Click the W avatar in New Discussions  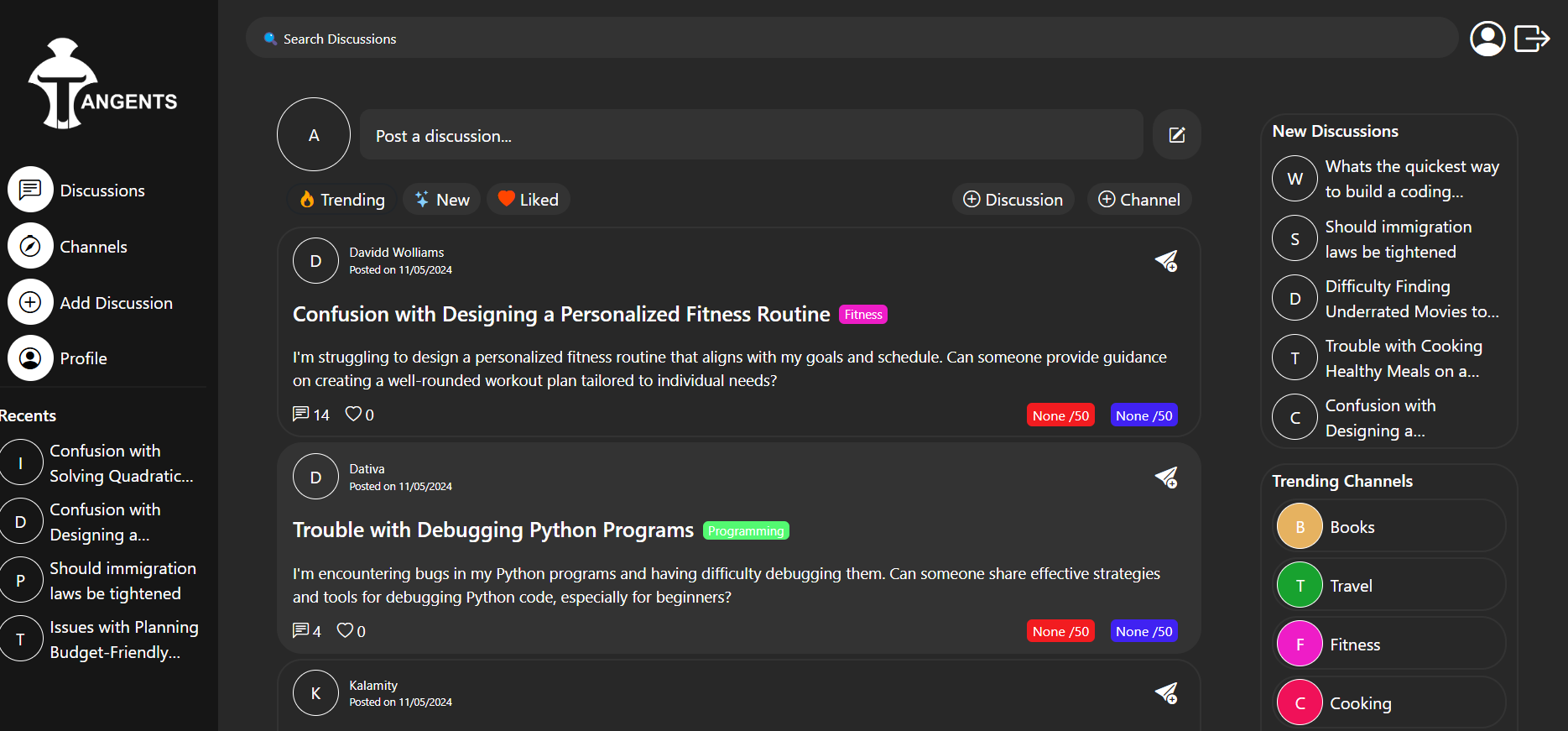pos(1295,179)
